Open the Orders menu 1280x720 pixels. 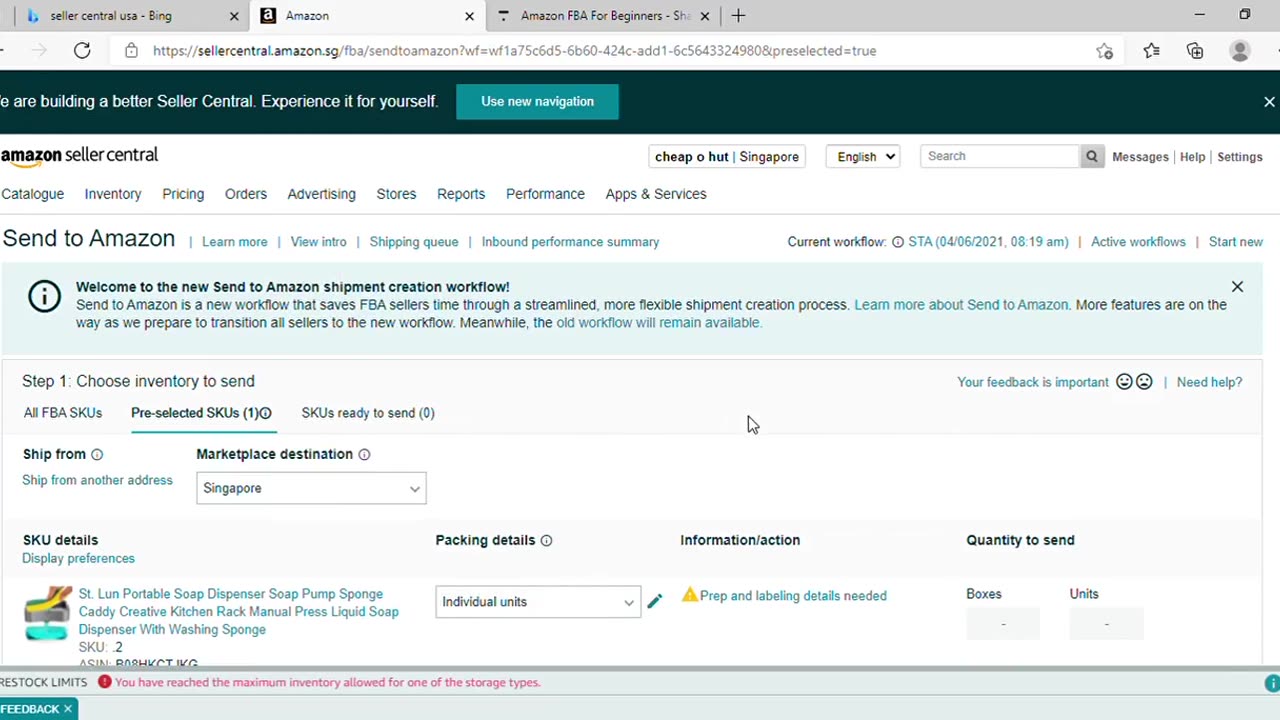[x=246, y=194]
